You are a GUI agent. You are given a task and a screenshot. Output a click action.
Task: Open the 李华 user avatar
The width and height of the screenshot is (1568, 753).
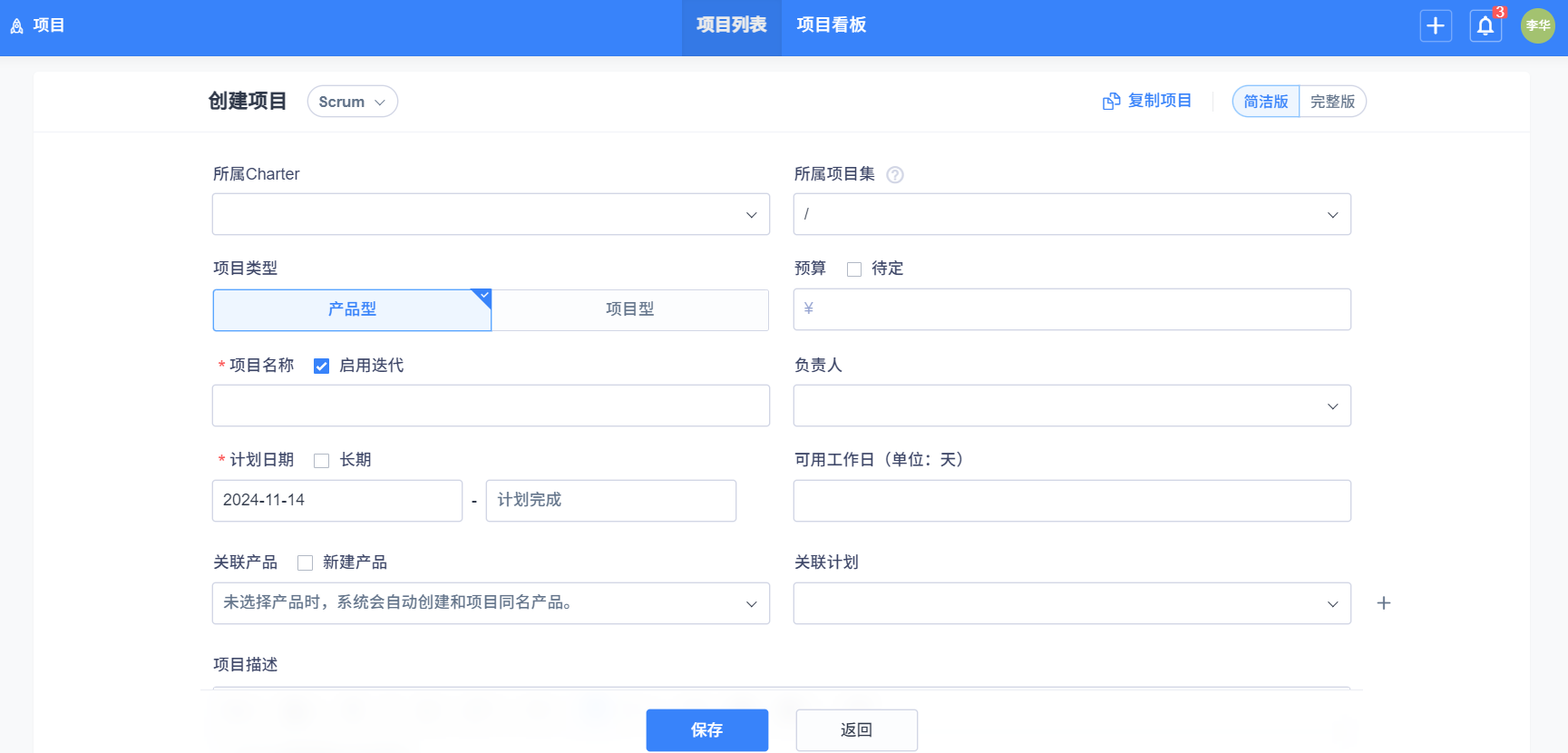coord(1538,25)
